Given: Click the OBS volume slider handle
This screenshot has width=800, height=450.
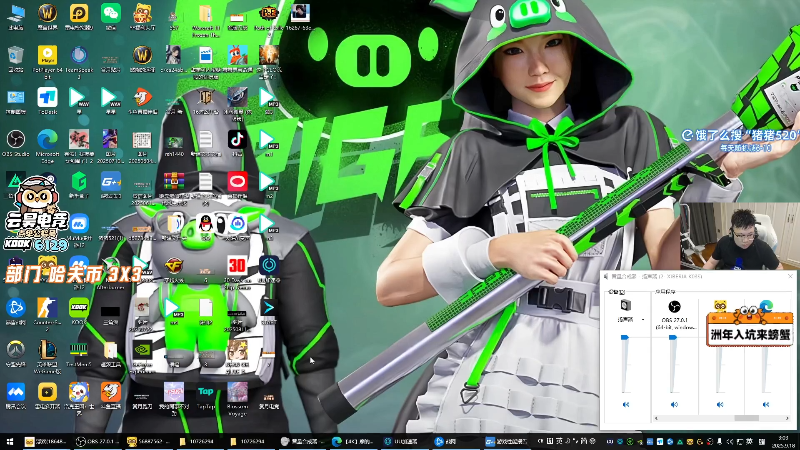Looking at the screenshot, I should pos(673,337).
